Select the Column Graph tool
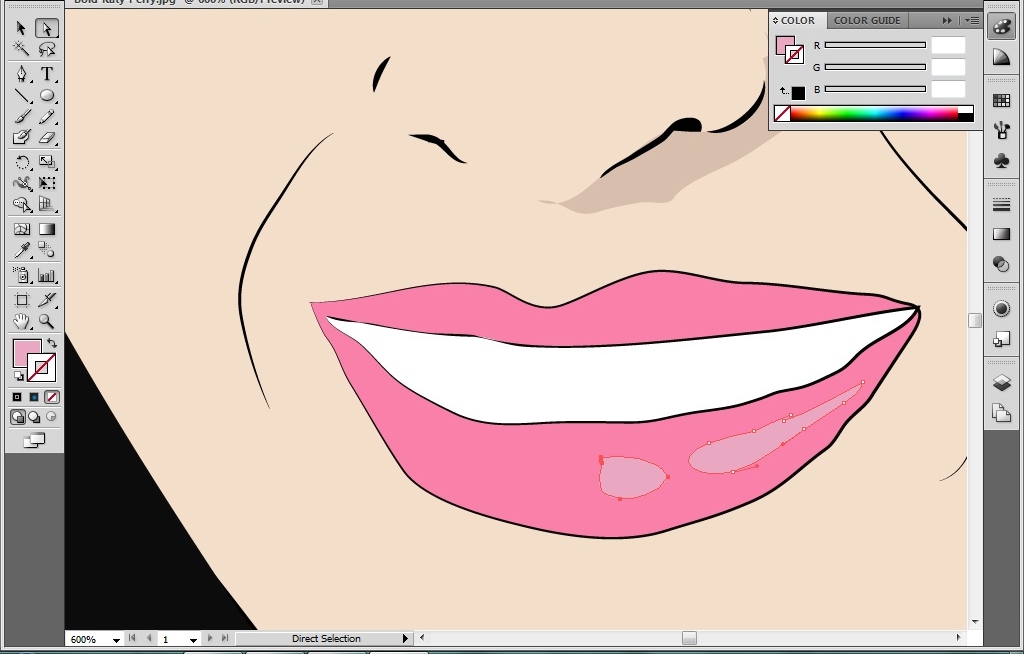This screenshot has height=654, width=1024. (x=46, y=275)
